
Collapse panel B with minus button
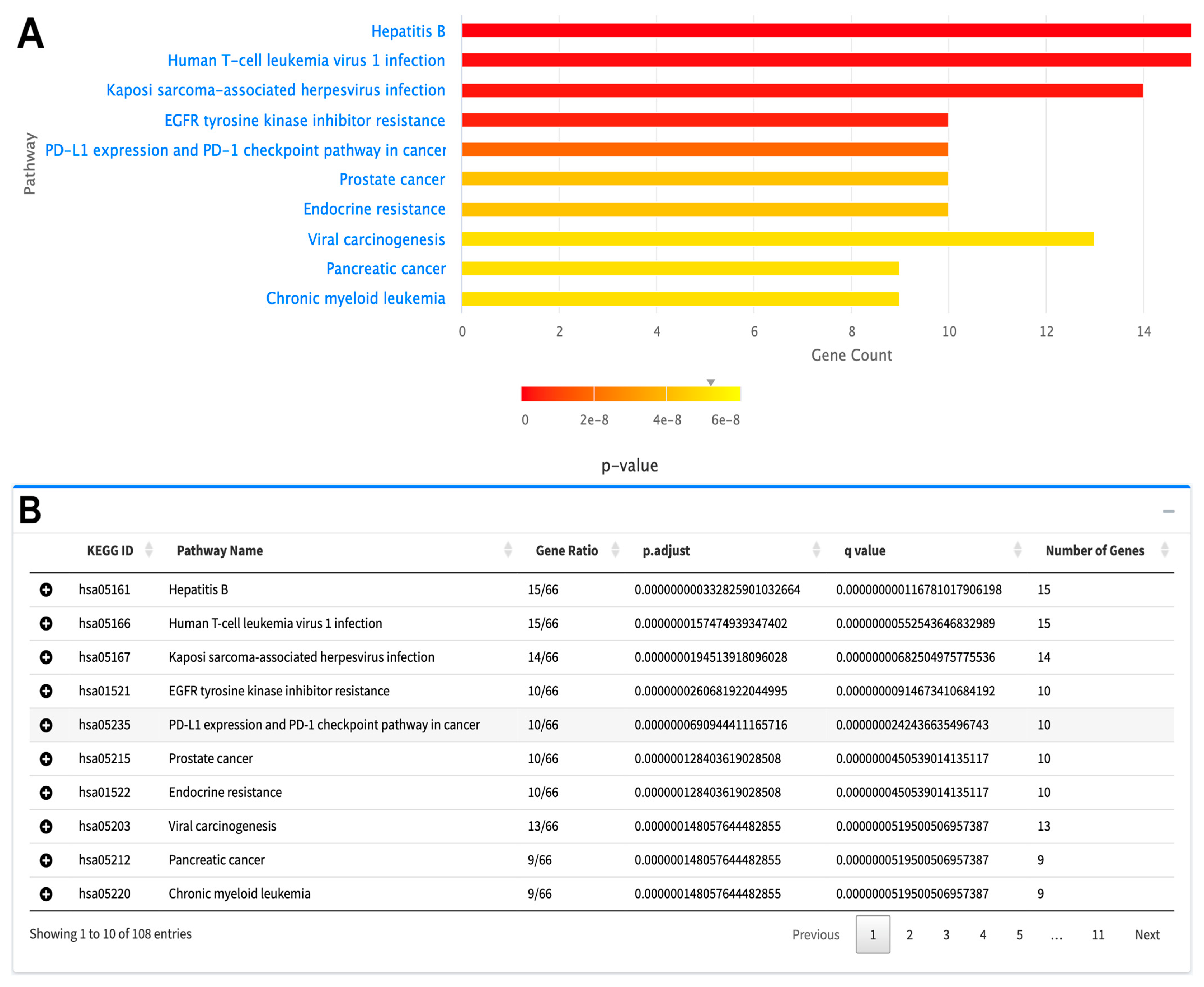1168,511
